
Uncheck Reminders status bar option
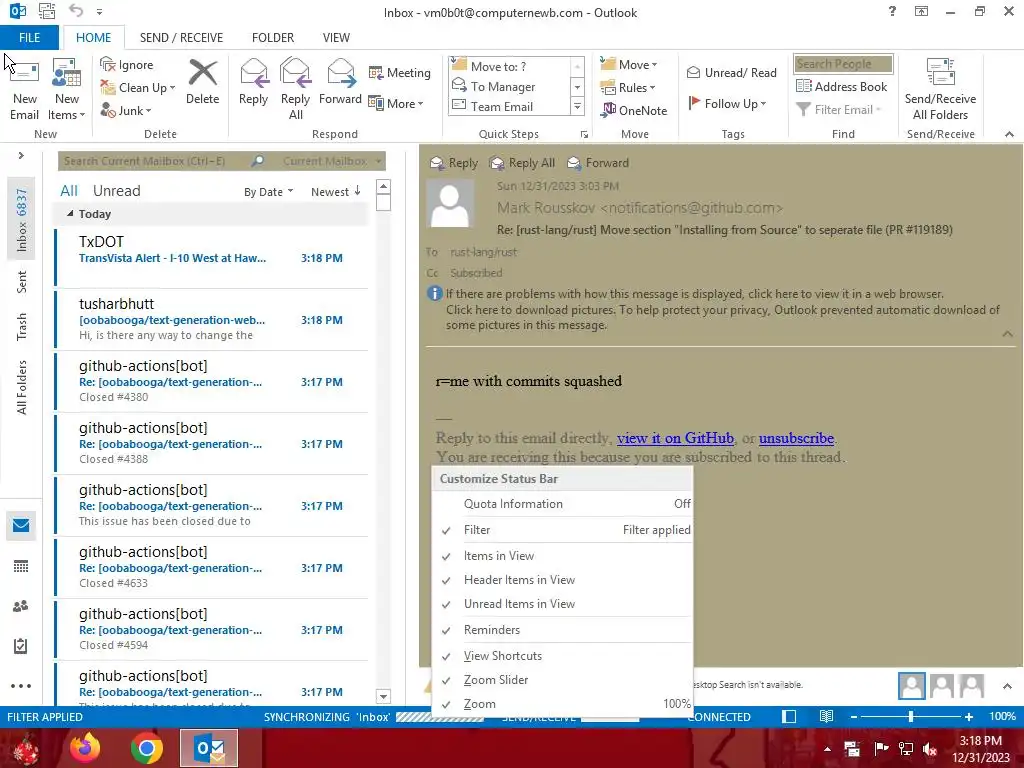562,630
